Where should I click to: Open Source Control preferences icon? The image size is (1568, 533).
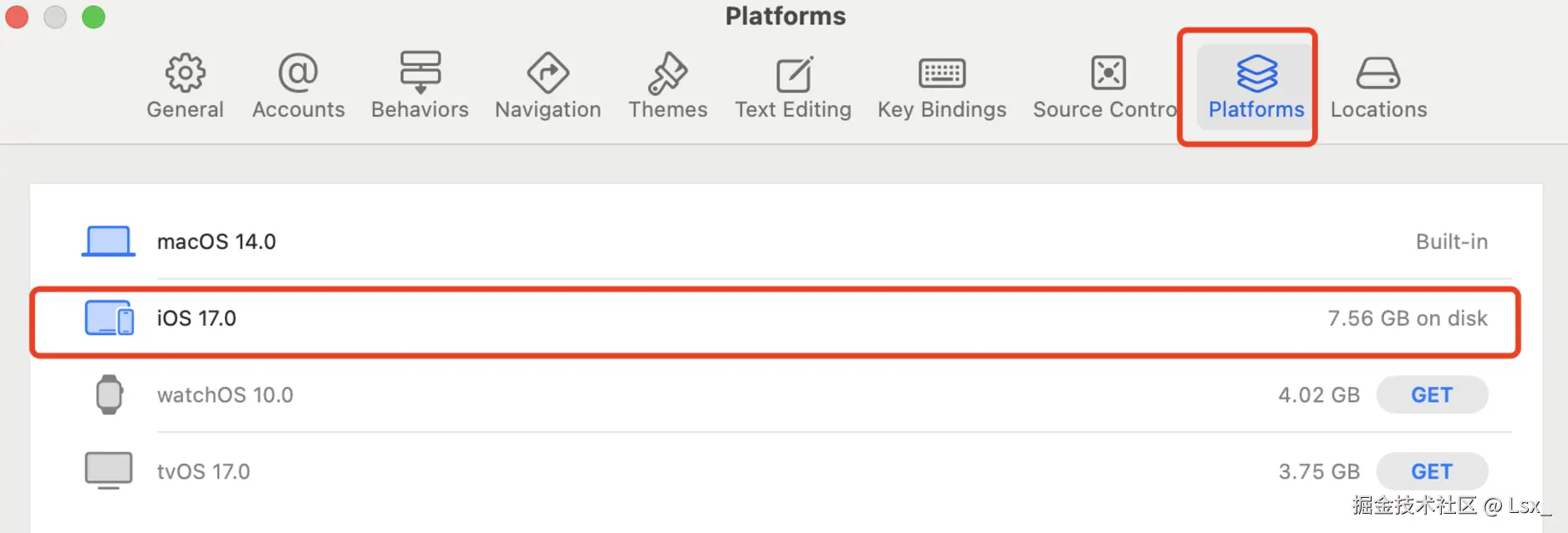pos(1108,74)
